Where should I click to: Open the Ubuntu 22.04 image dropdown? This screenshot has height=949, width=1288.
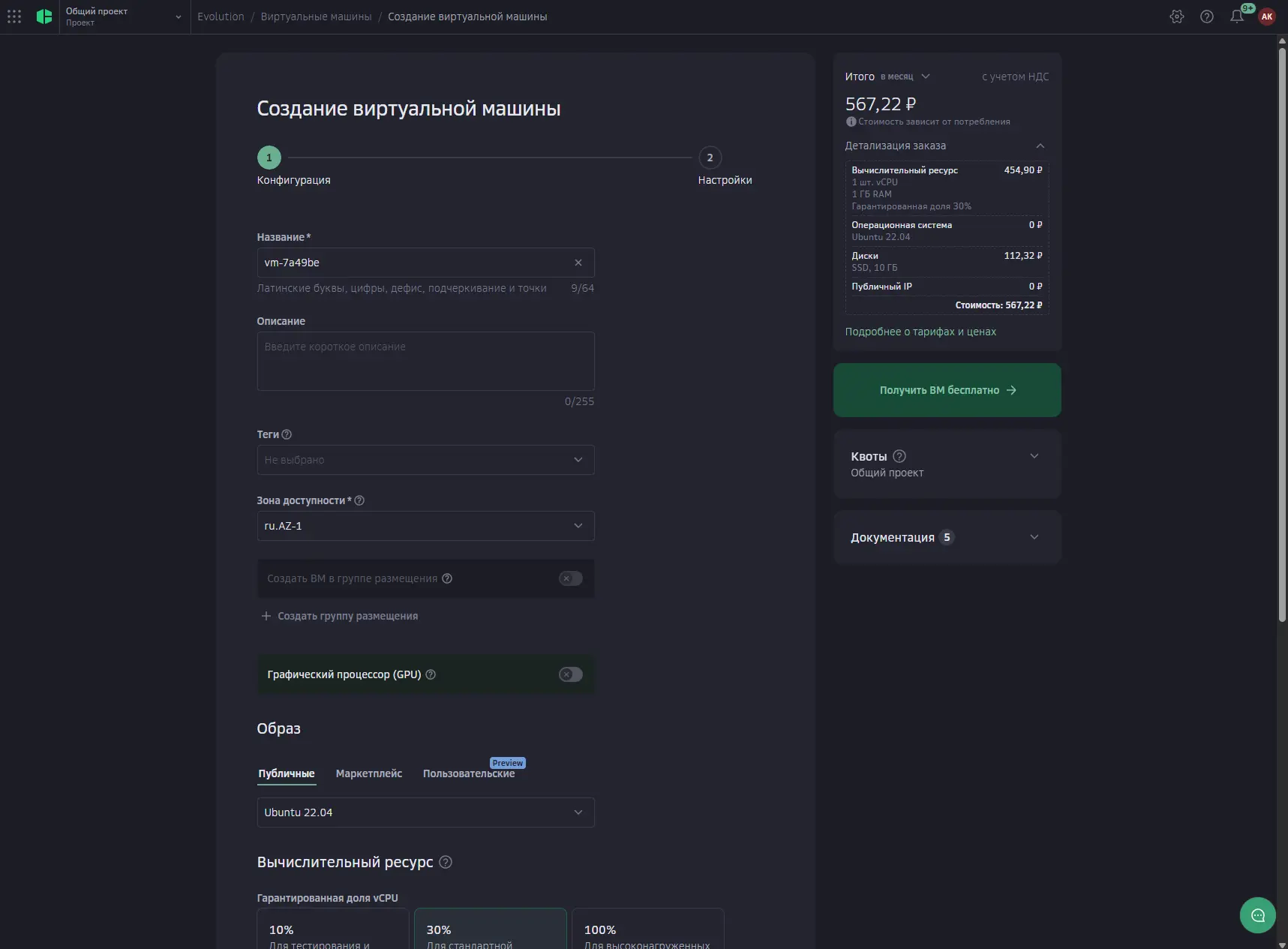click(425, 812)
